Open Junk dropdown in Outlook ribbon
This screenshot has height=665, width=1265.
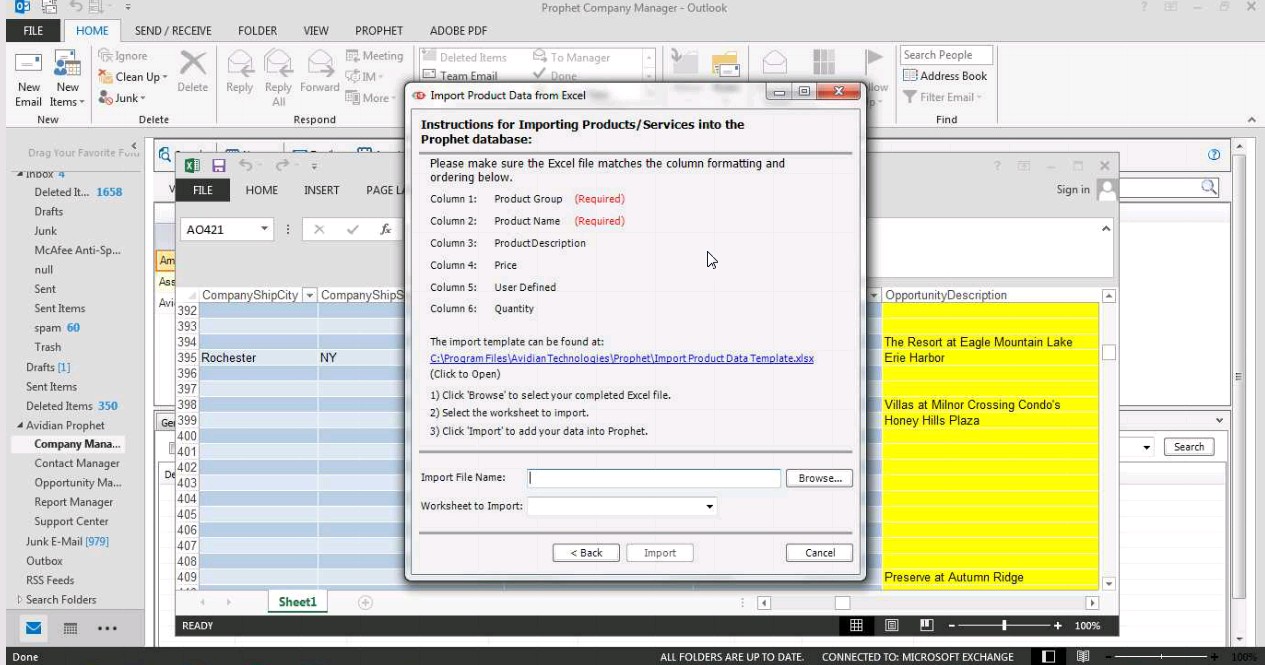point(123,98)
